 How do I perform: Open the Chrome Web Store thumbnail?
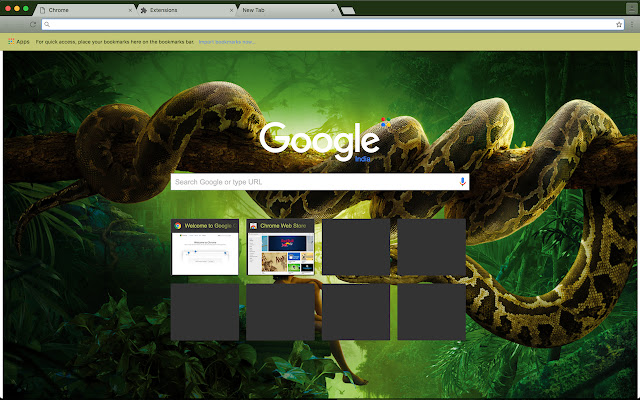[280, 247]
